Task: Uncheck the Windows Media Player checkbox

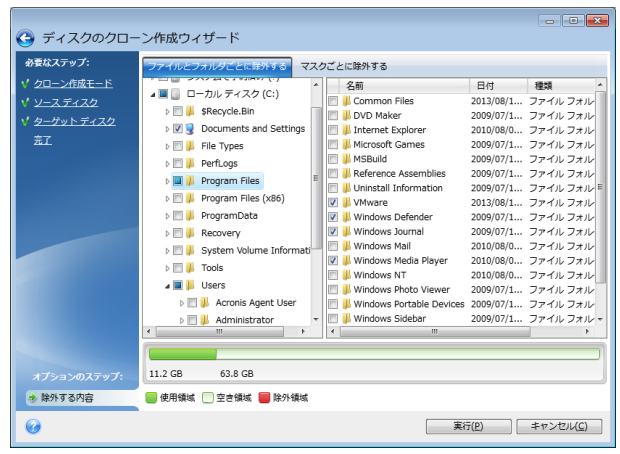Action: click(333, 261)
